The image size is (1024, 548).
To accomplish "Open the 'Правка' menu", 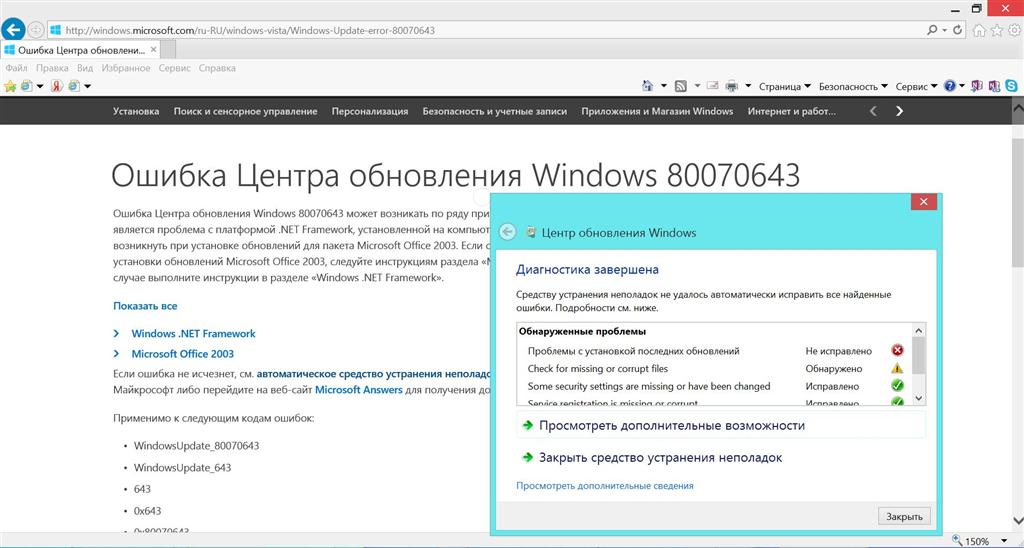I will point(52,68).
